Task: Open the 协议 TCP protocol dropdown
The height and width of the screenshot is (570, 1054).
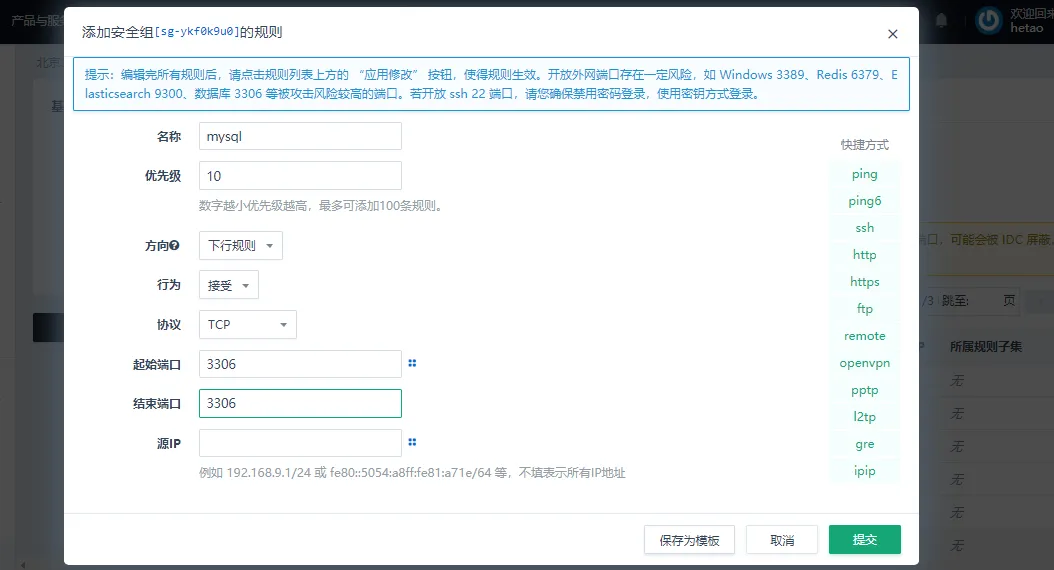Action: click(x=247, y=325)
